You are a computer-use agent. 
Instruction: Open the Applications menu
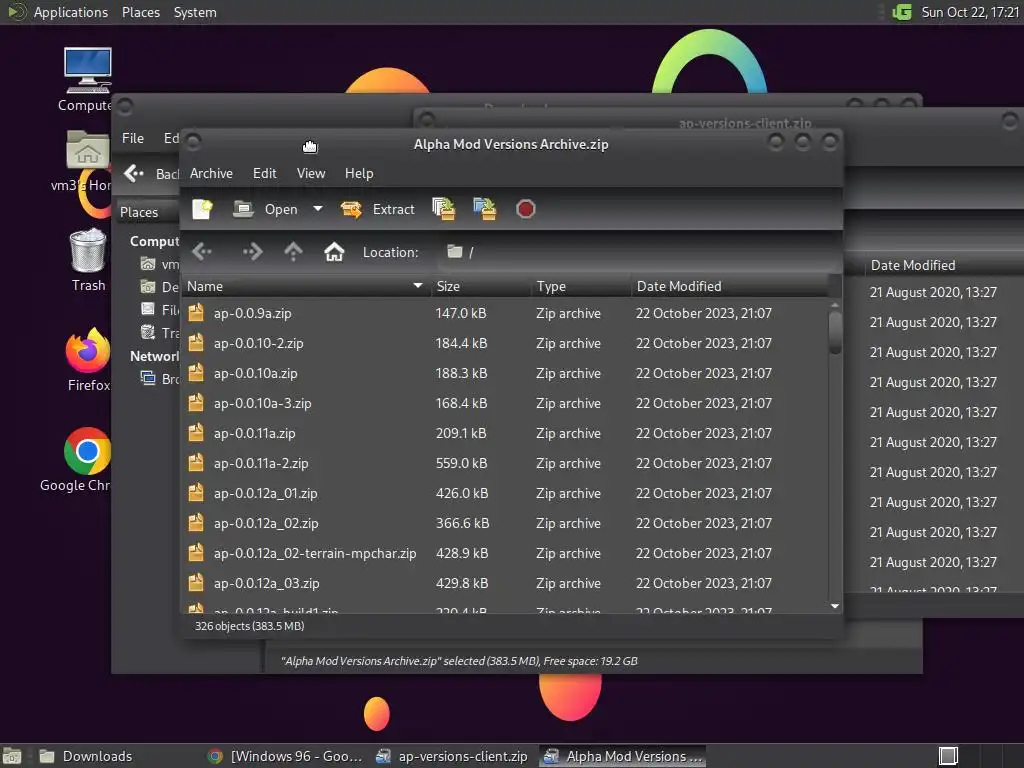(x=57, y=12)
